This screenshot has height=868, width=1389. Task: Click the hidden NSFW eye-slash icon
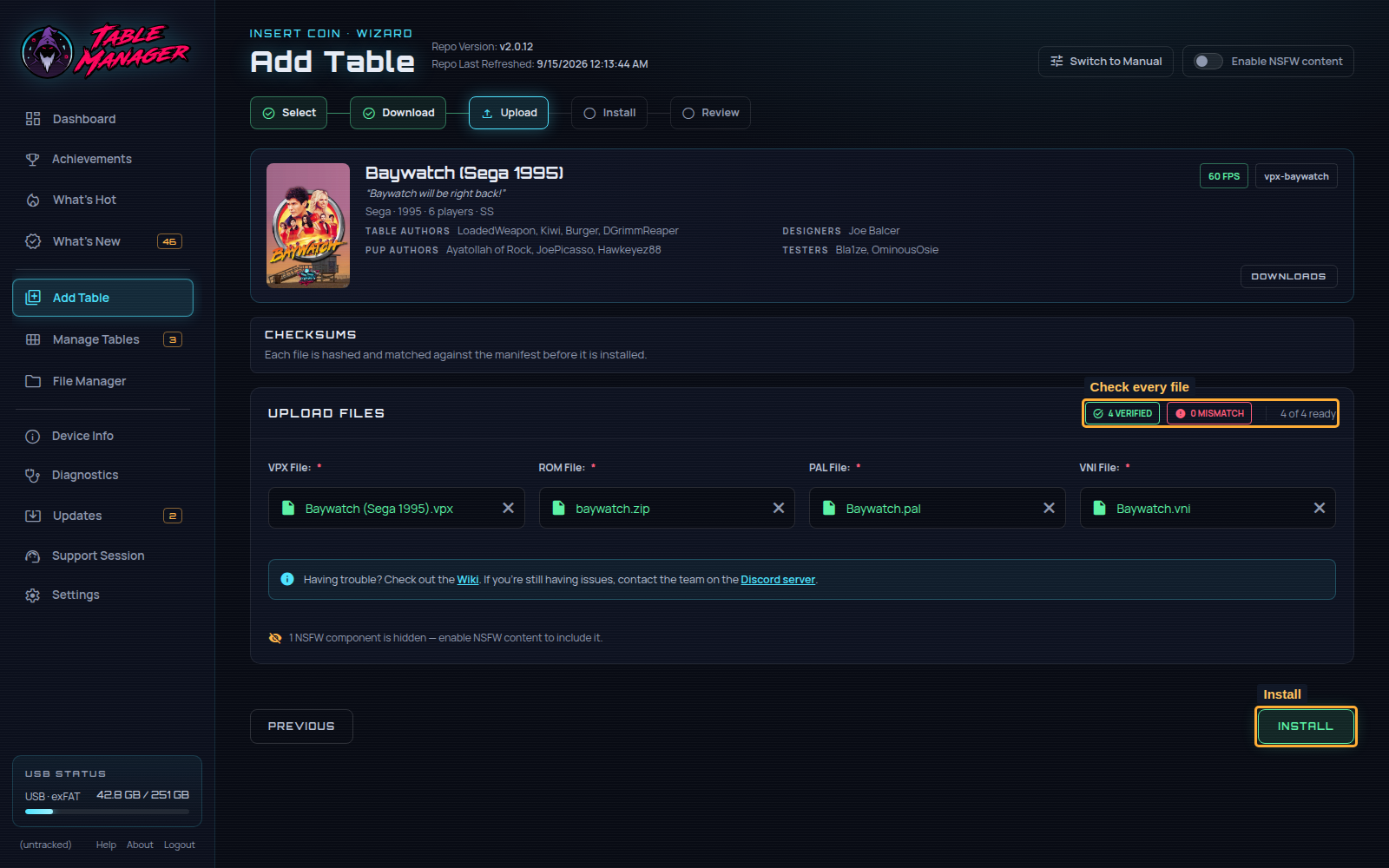coord(275,638)
